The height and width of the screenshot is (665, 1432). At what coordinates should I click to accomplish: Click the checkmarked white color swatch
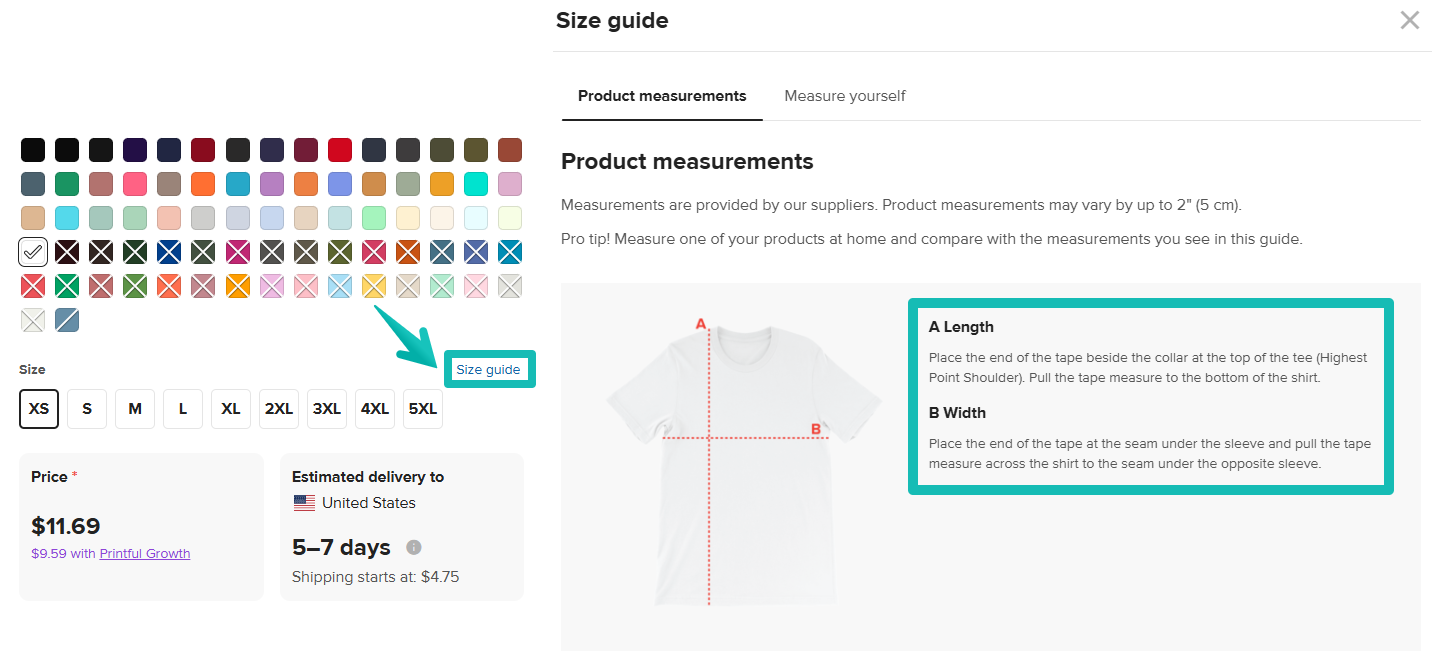(33, 251)
